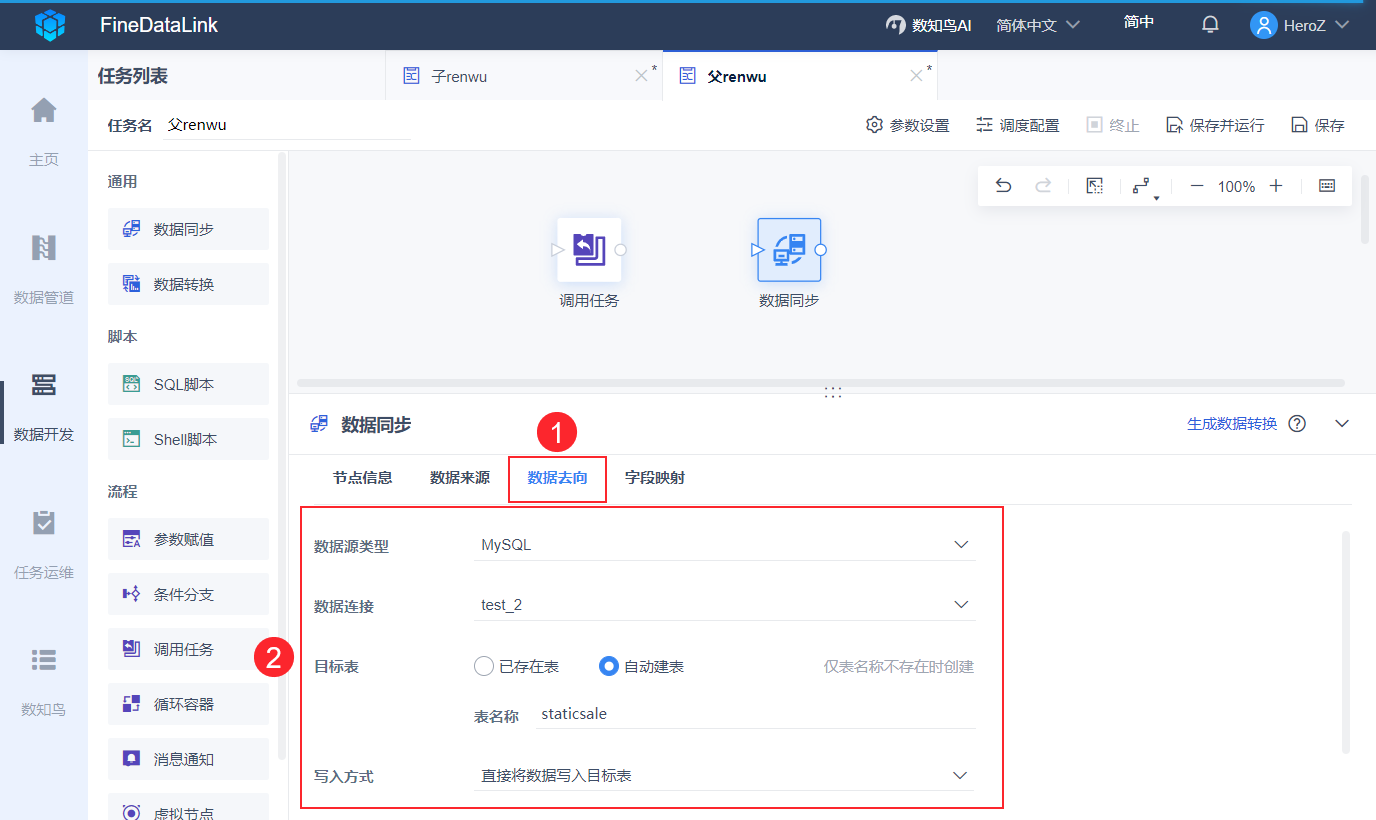
Task: Select the 循环容器 node in the palette
Action: click(x=188, y=704)
